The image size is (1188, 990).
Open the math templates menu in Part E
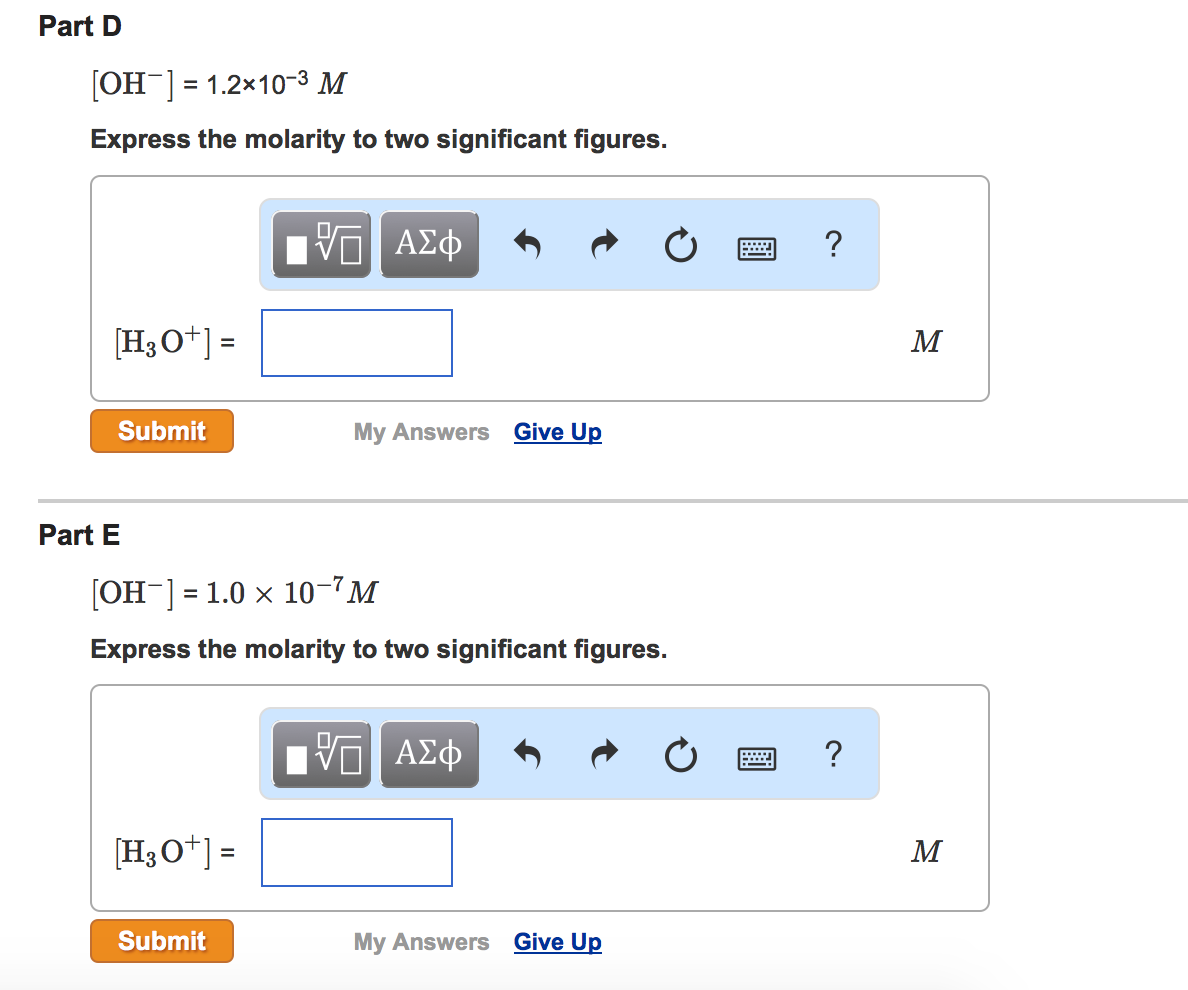click(x=321, y=753)
